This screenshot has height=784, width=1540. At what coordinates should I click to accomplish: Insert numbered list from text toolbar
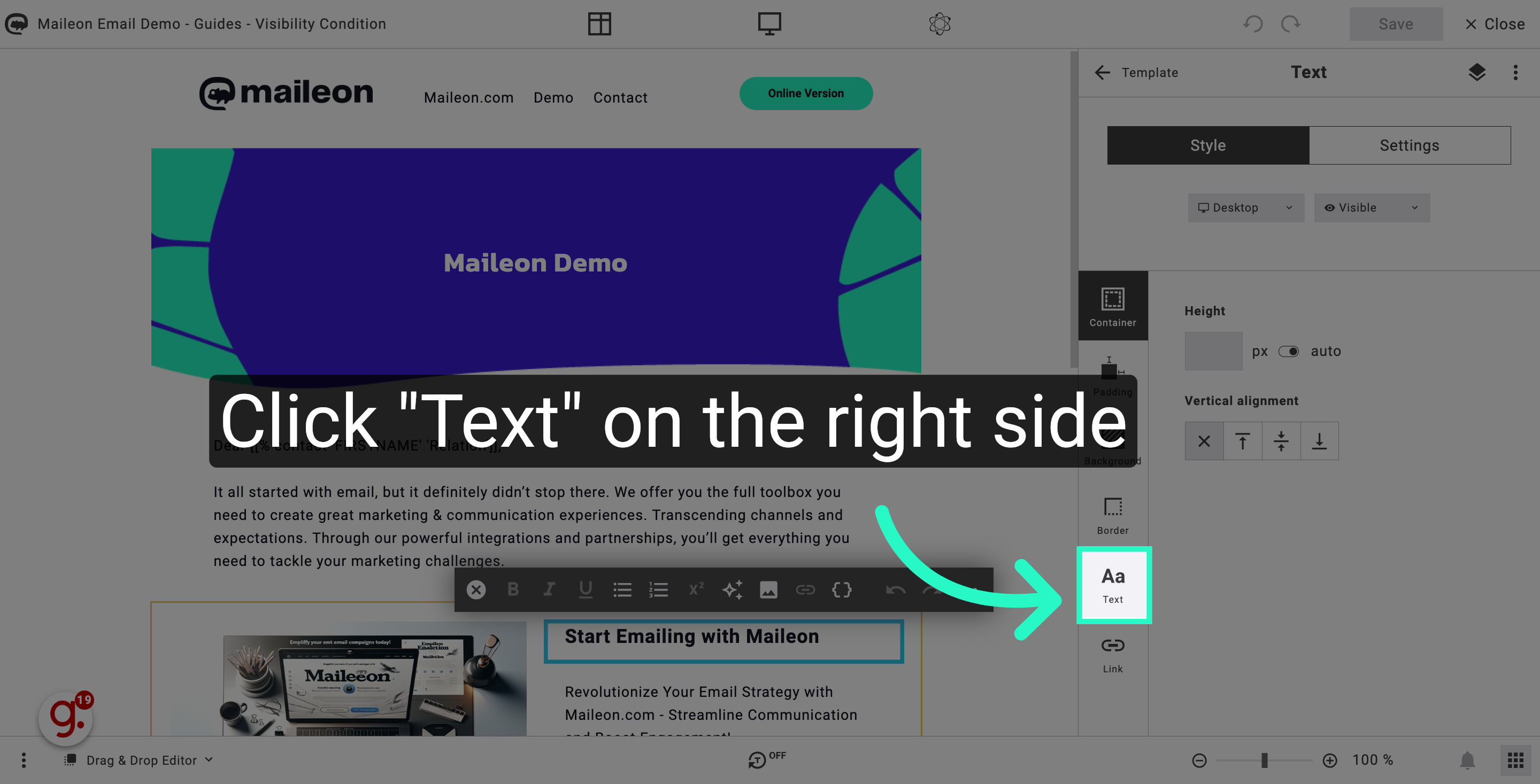(658, 590)
